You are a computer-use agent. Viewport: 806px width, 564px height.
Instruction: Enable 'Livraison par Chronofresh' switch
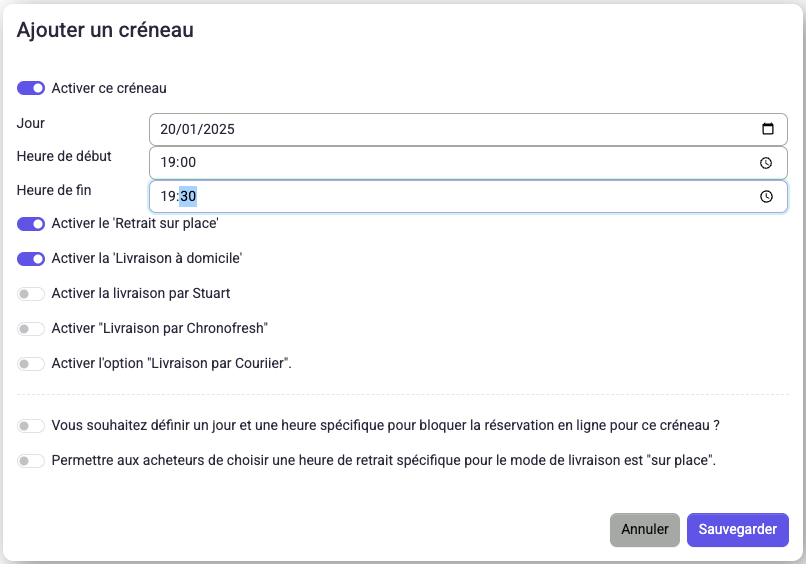31,329
